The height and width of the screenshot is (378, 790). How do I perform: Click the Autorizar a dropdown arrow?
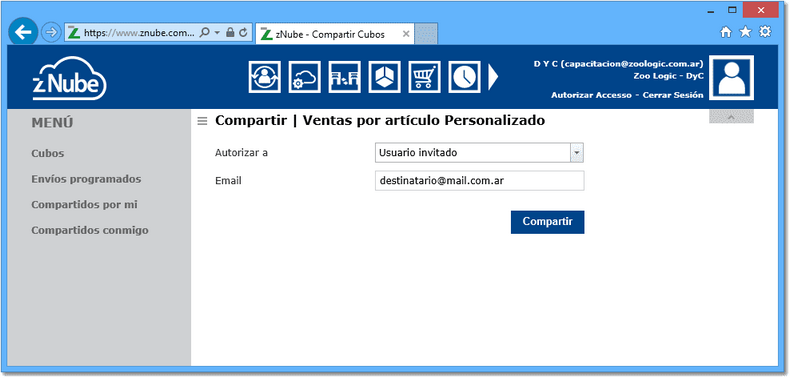pyautogui.click(x=577, y=153)
